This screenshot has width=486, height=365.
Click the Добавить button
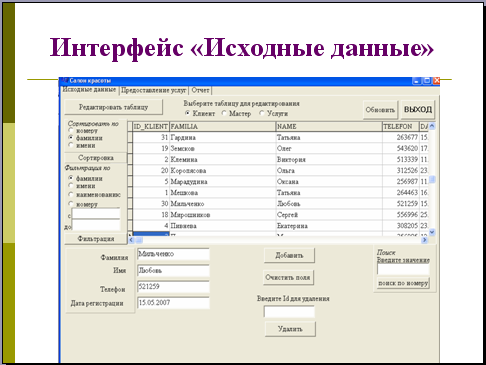point(289,255)
